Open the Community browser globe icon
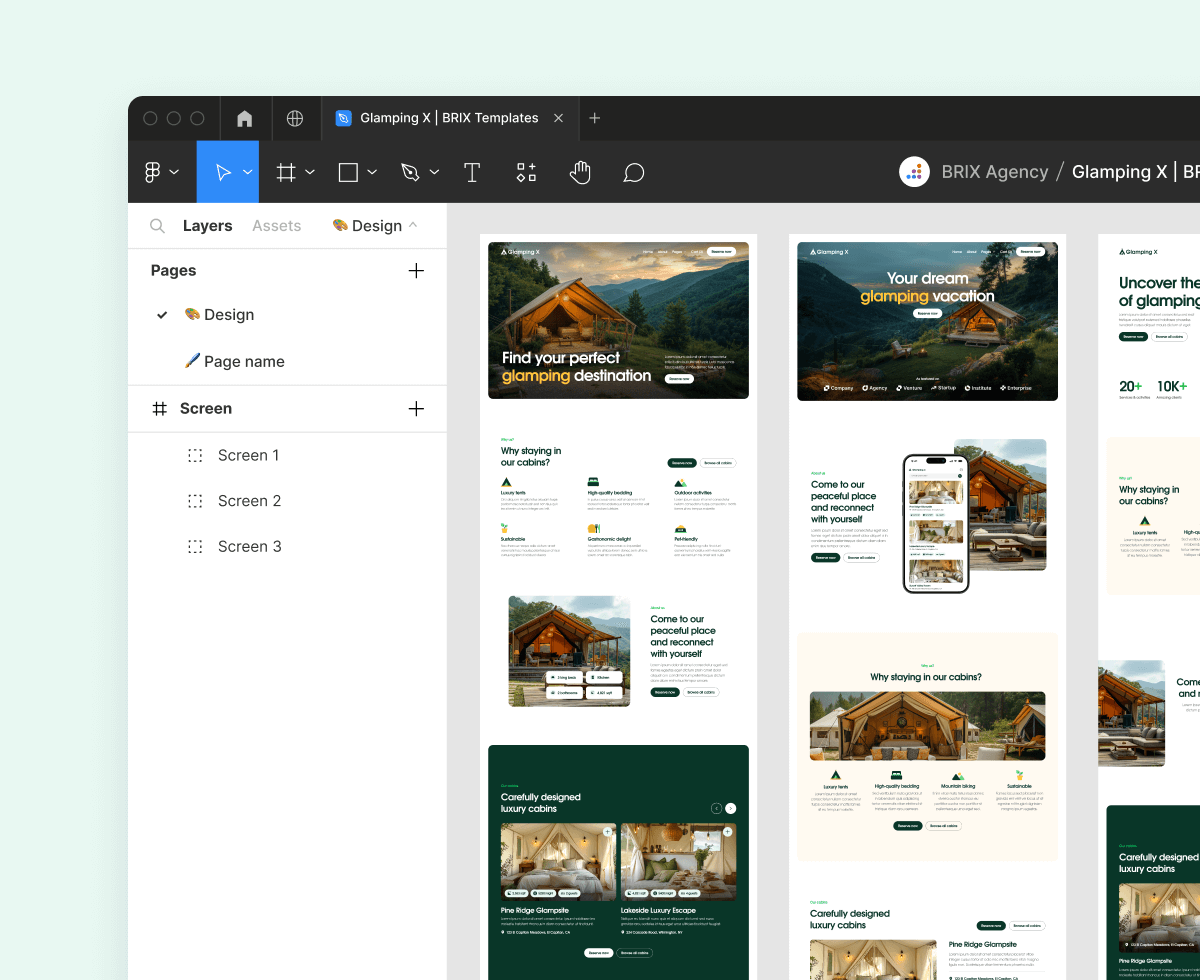Image resolution: width=1200 pixels, height=980 pixels. (x=296, y=118)
